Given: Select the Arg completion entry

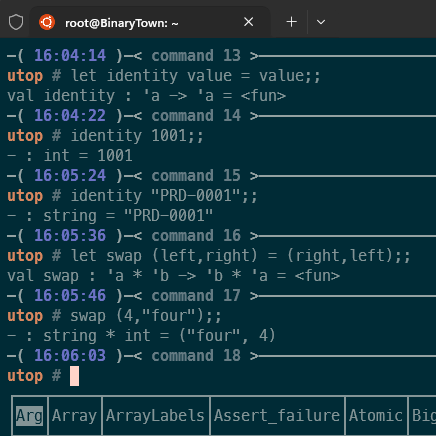Looking at the screenshot, I should [x=30, y=416].
